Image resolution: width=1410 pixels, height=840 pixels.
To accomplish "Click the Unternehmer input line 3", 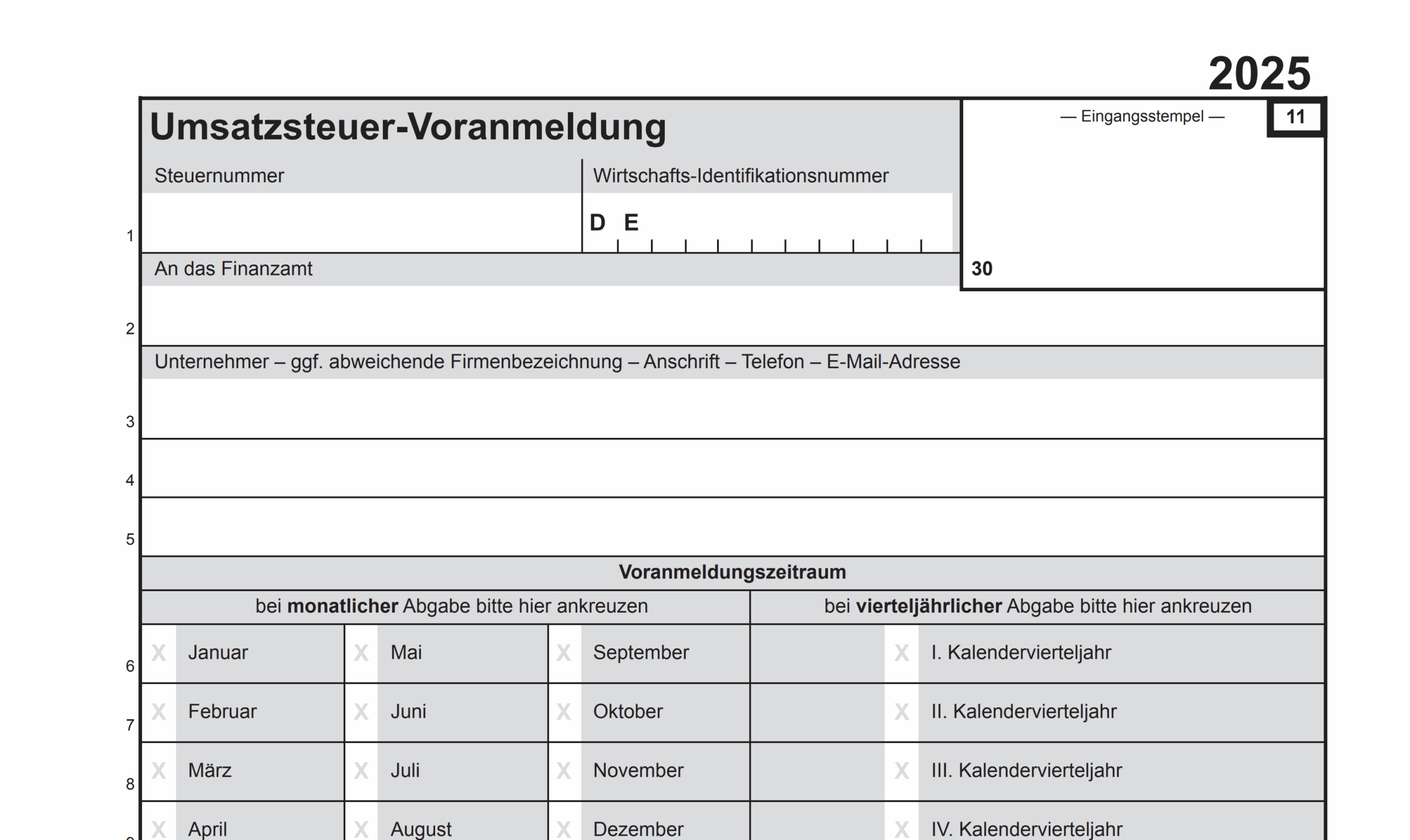I will click(733, 408).
